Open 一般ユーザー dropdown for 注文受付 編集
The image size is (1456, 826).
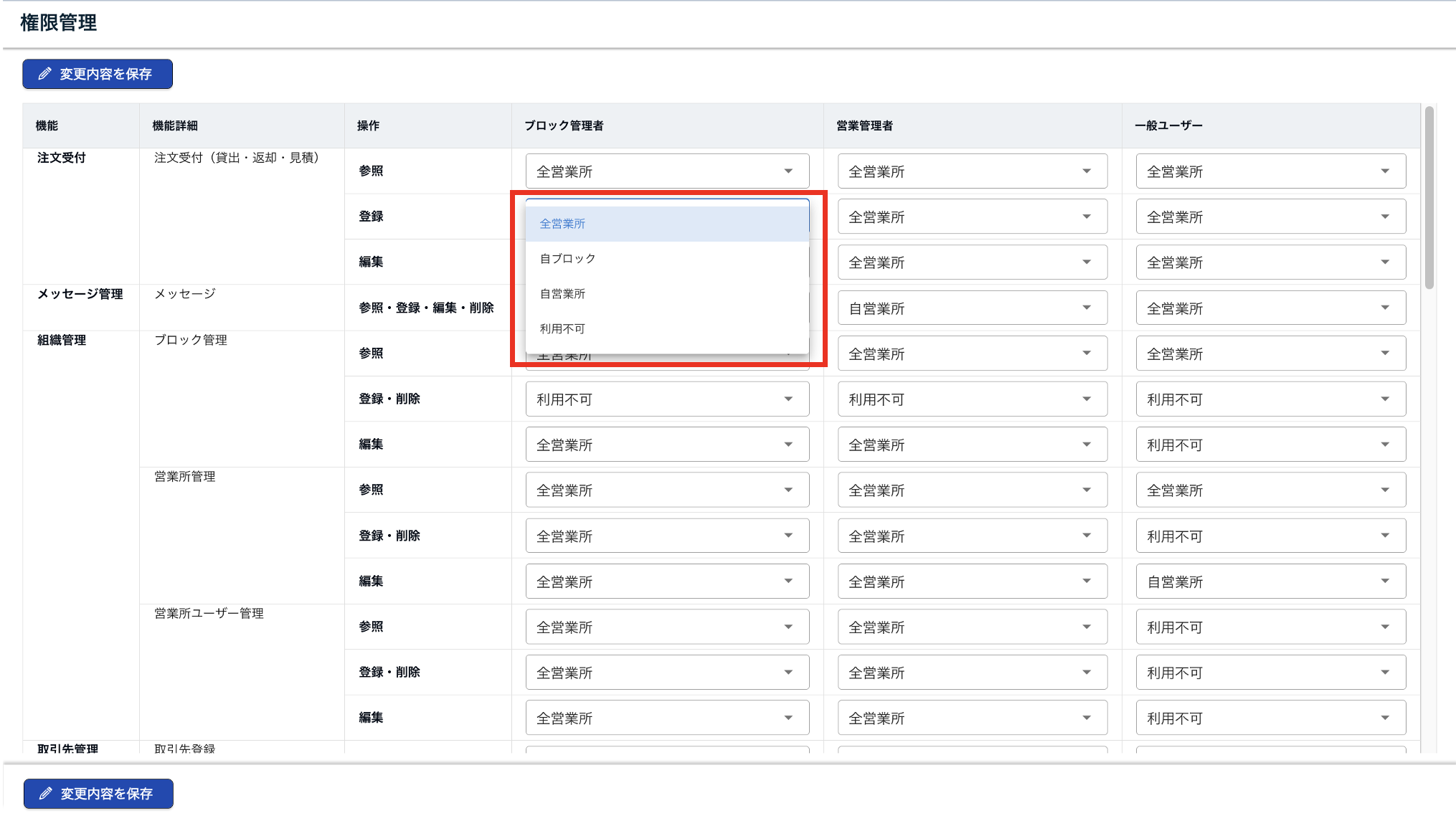pyautogui.click(x=1271, y=262)
